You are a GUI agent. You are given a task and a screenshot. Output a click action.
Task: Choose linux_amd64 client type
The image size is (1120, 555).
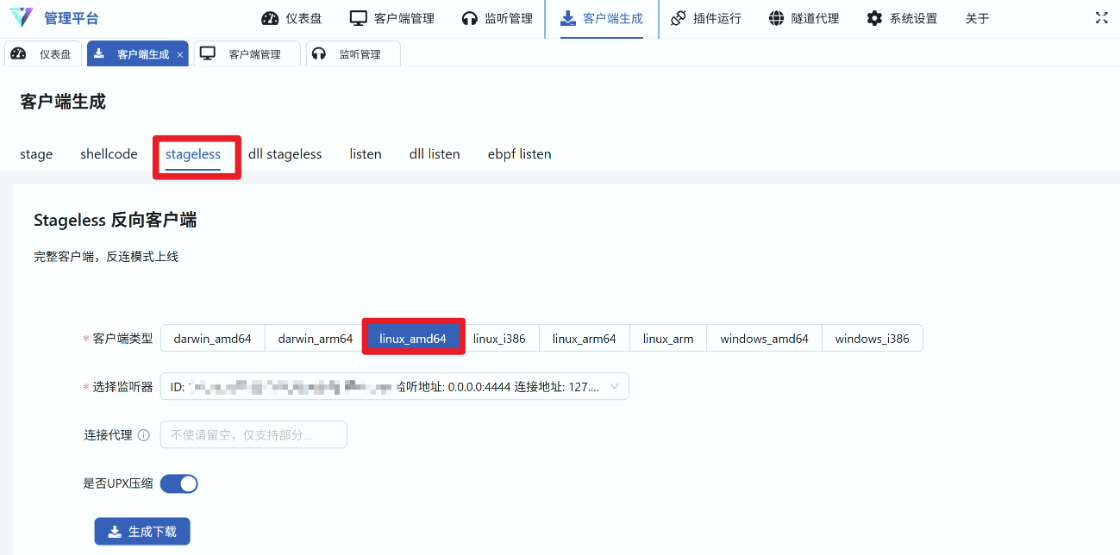(x=413, y=339)
